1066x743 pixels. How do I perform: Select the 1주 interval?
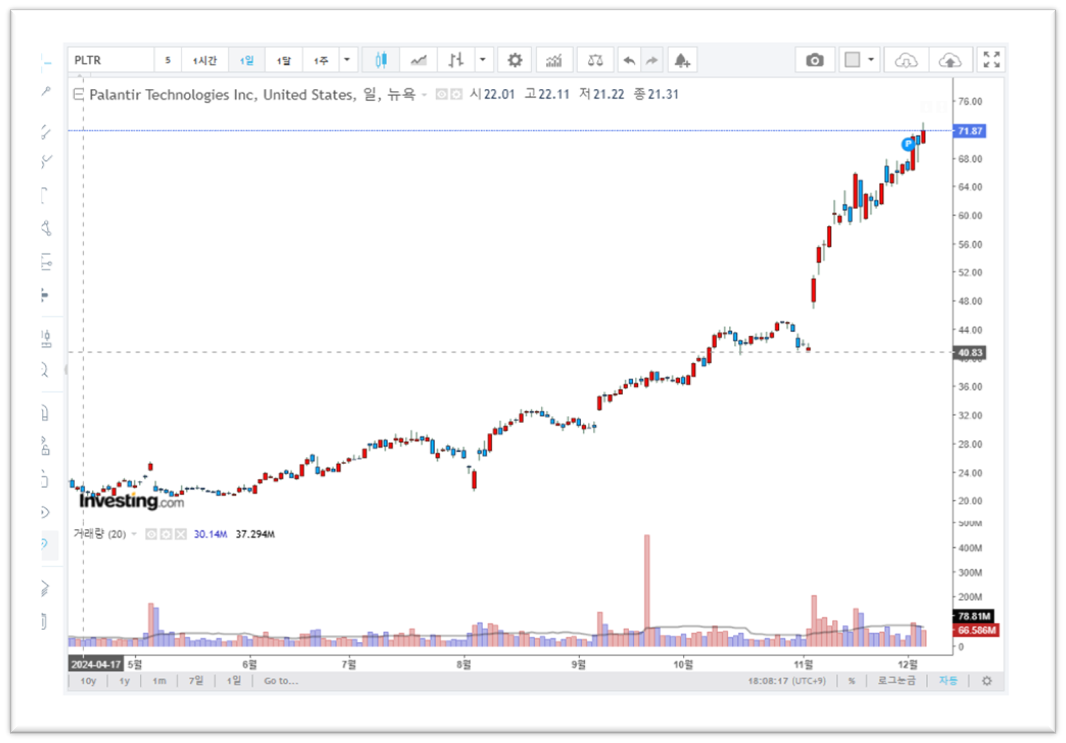tap(320, 61)
